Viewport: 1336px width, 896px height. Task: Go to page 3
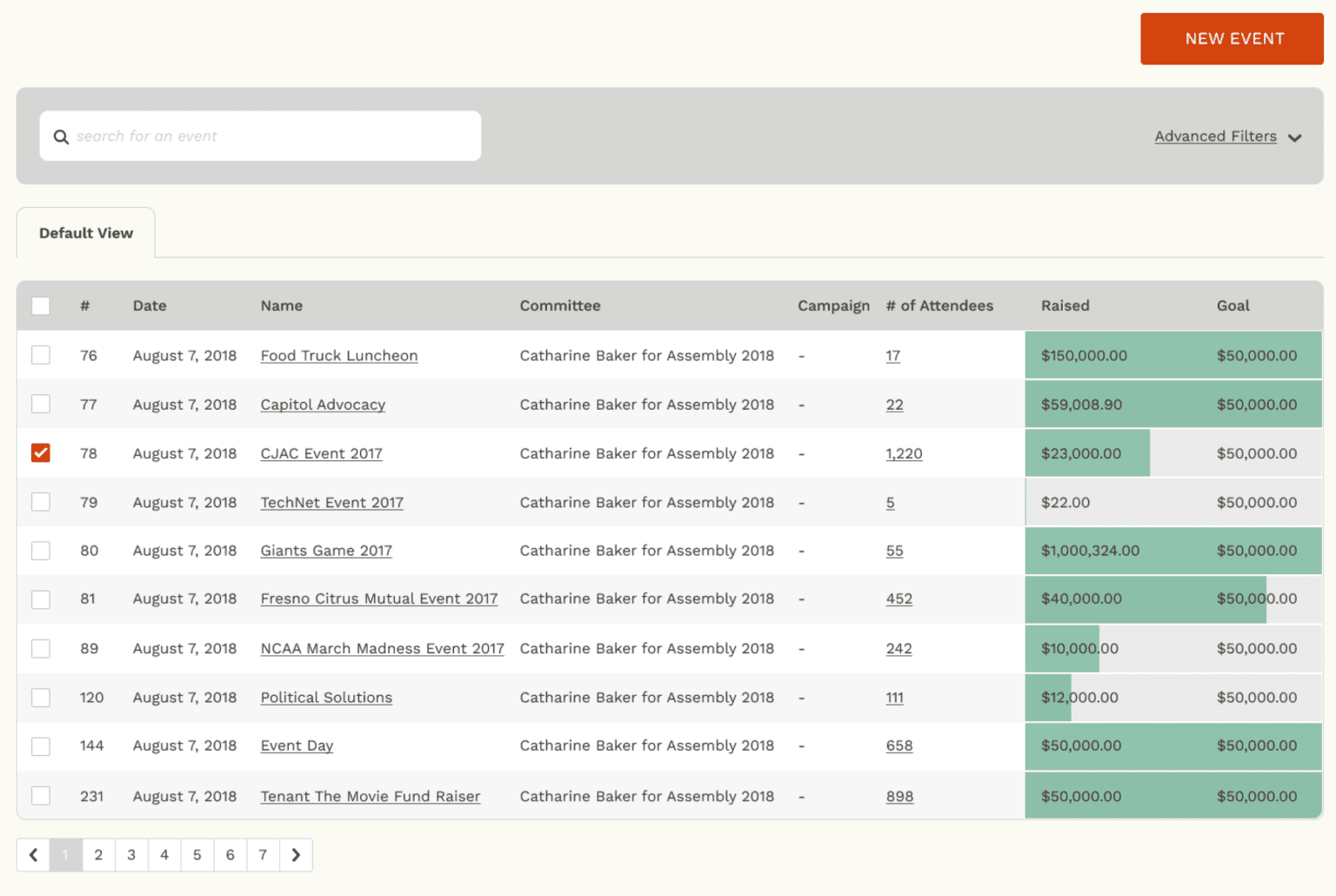point(131,855)
